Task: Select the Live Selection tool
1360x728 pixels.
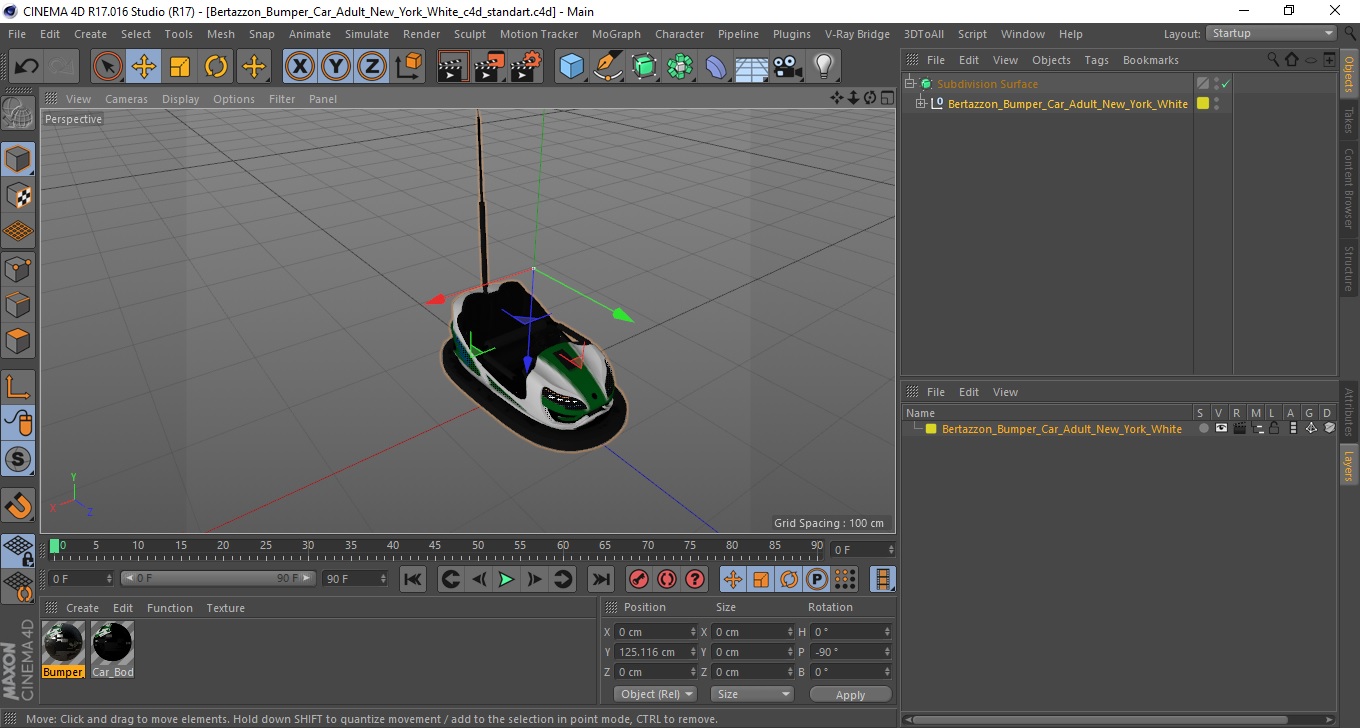Action: pyautogui.click(x=108, y=67)
